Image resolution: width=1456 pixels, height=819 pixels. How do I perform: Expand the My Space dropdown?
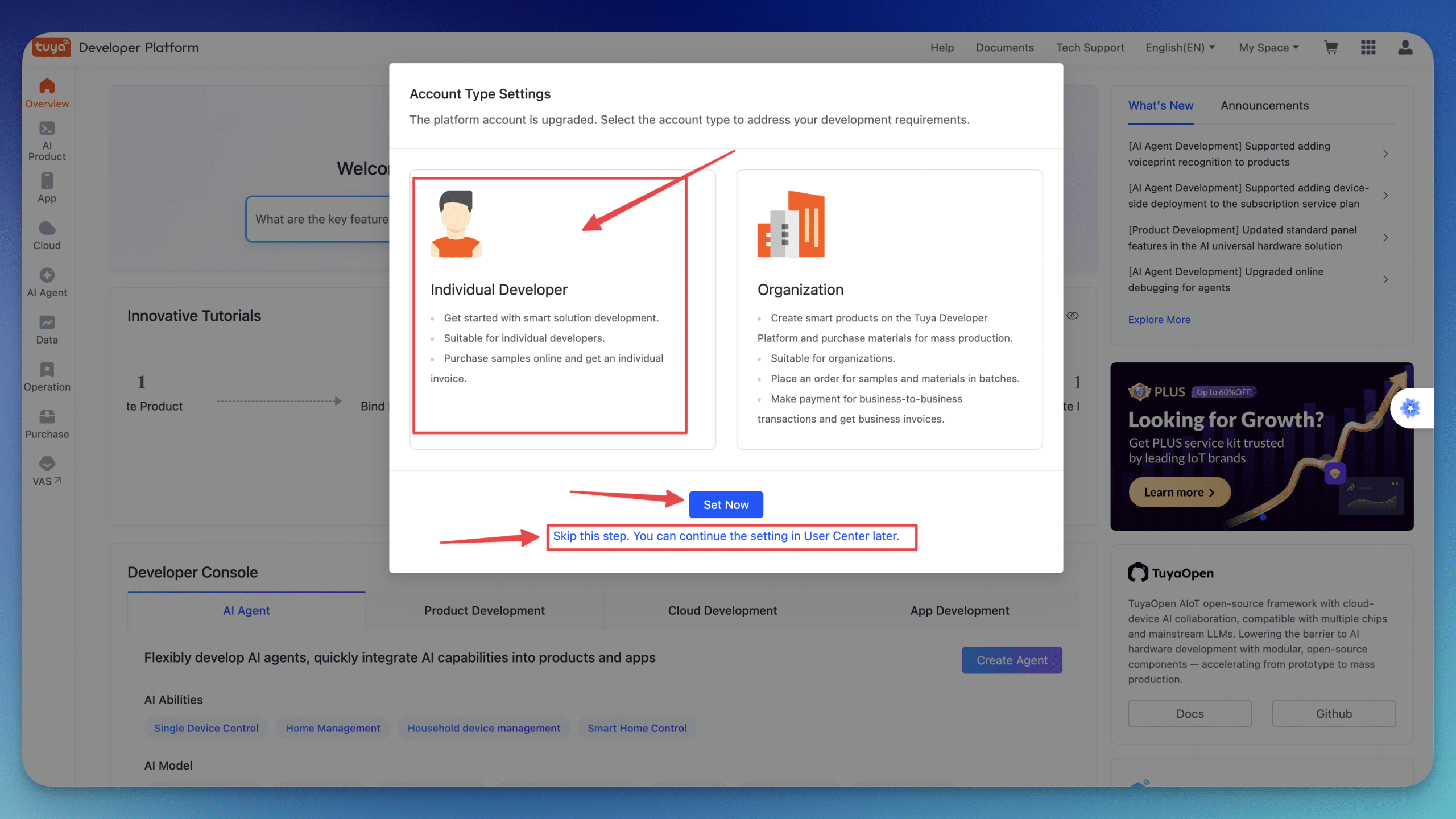1269,48
